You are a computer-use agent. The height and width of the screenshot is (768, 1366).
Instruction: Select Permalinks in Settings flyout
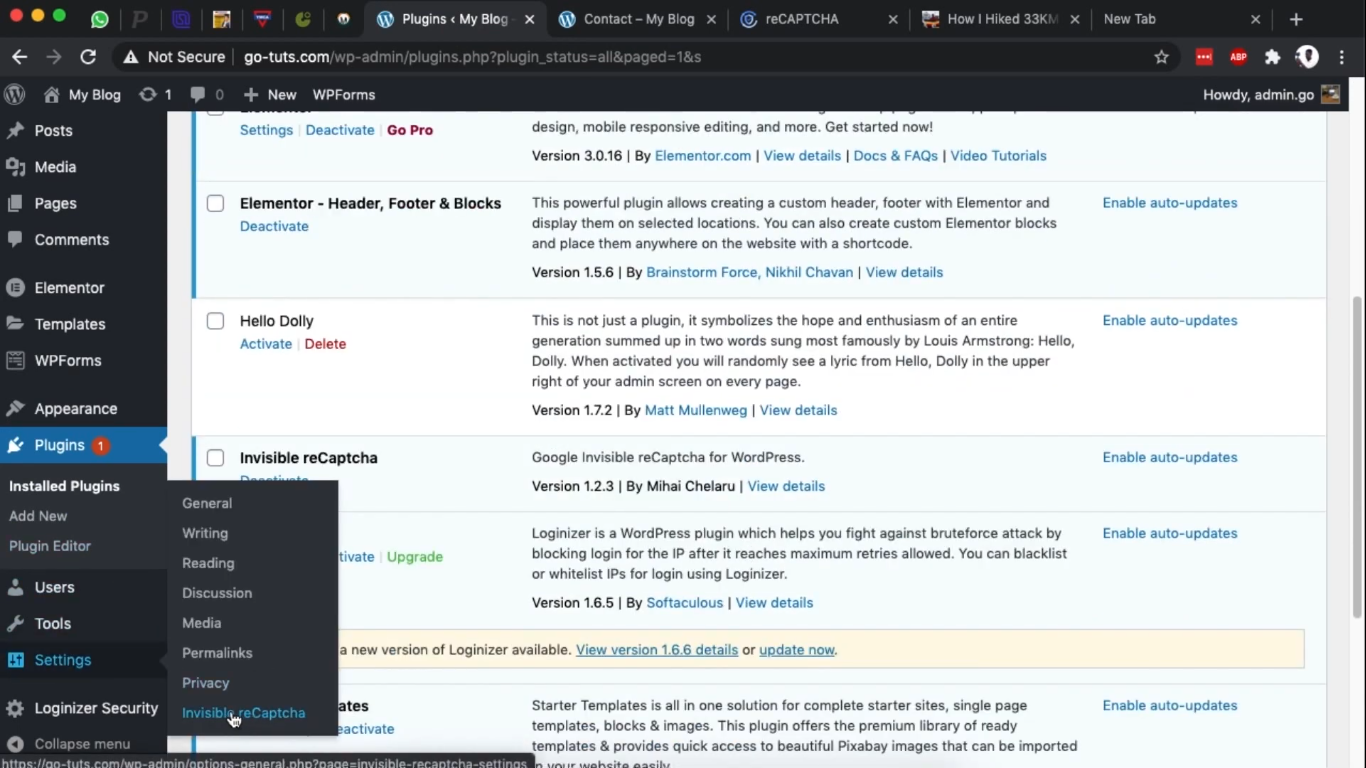(217, 653)
